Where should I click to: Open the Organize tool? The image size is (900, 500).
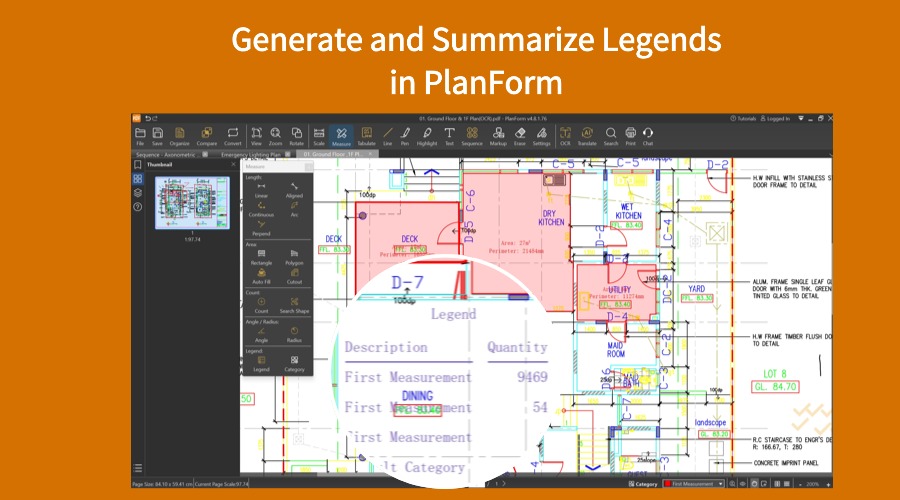[180, 137]
